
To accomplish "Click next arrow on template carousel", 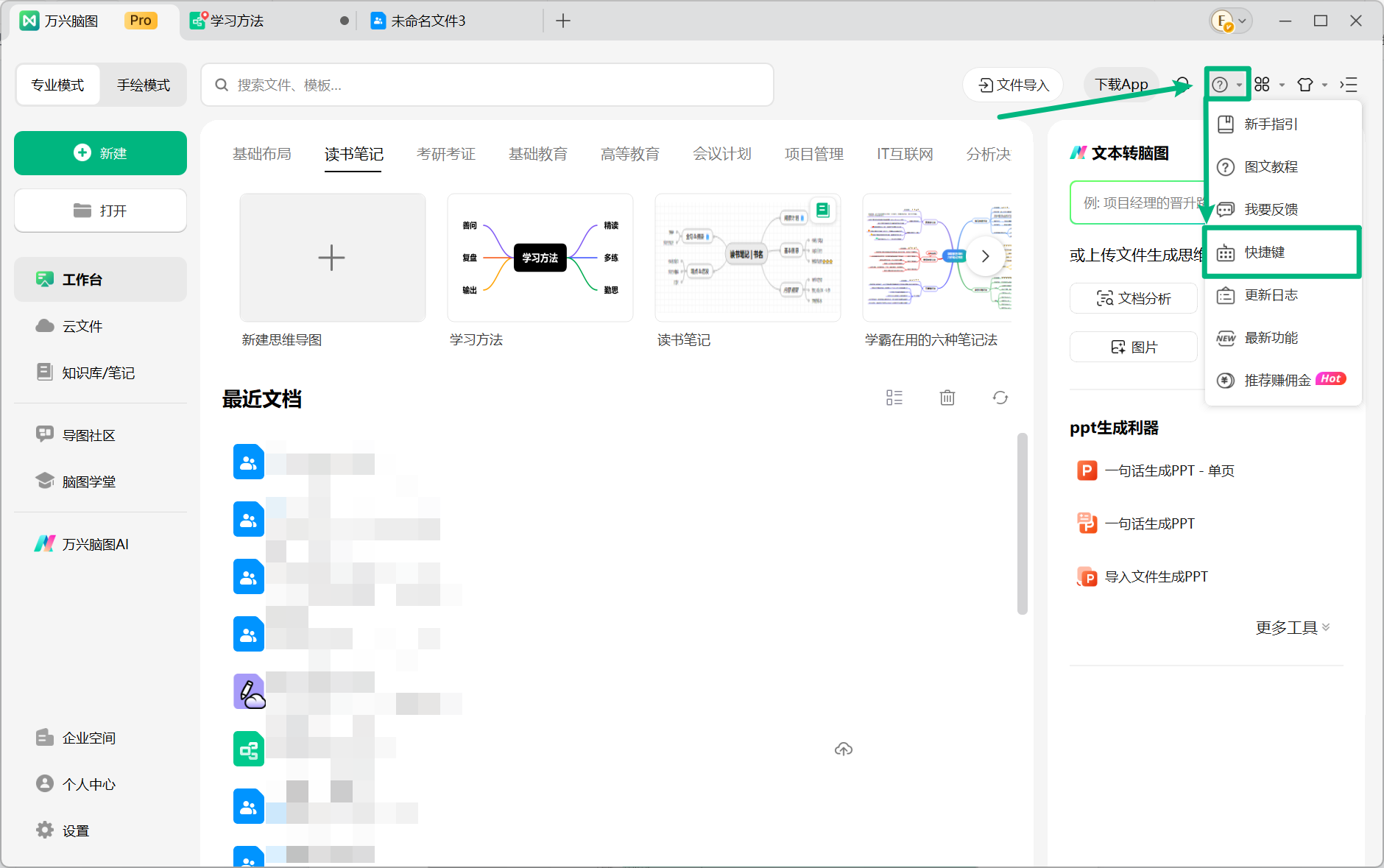I will [986, 256].
